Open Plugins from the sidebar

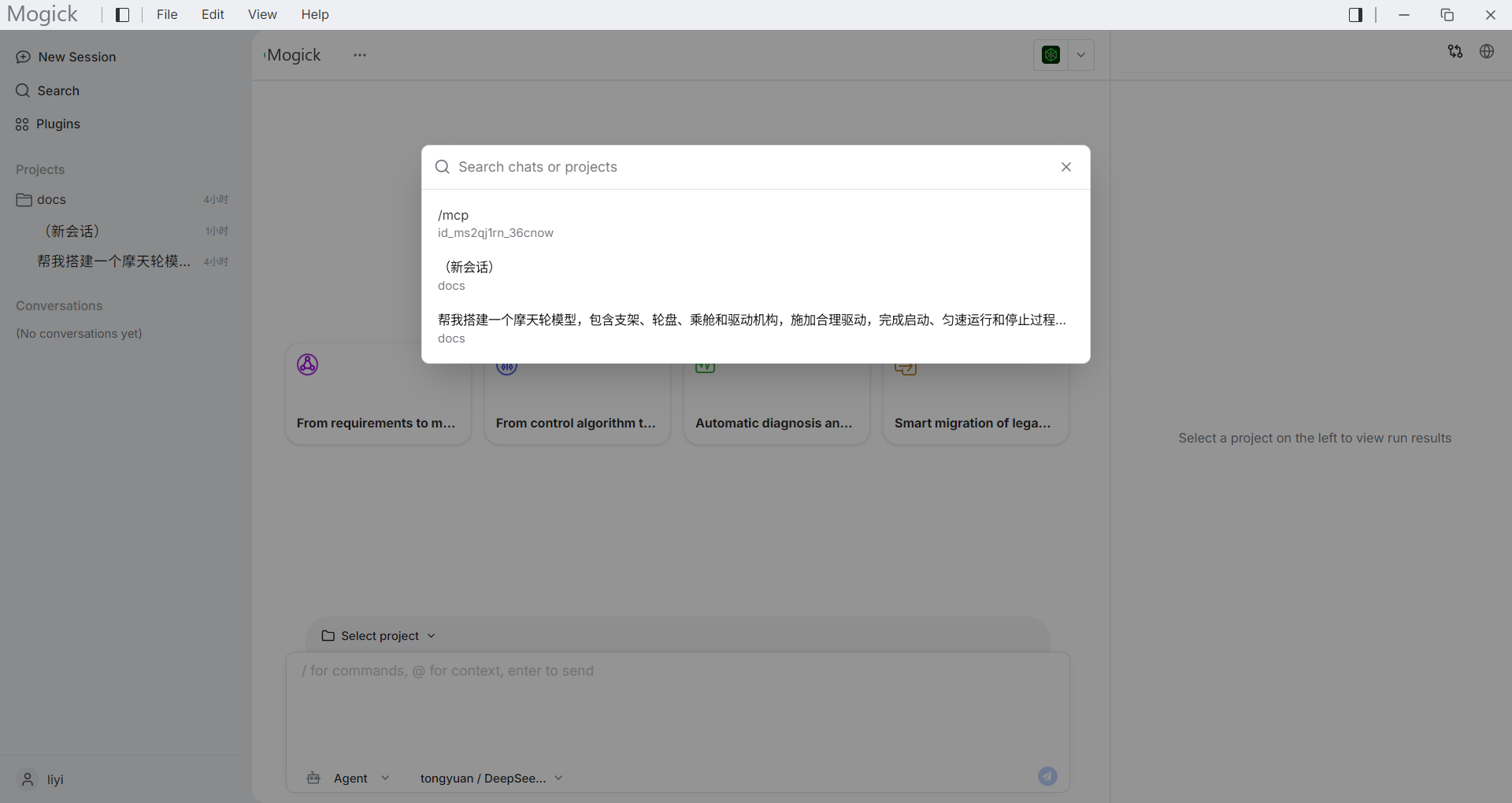point(58,124)
